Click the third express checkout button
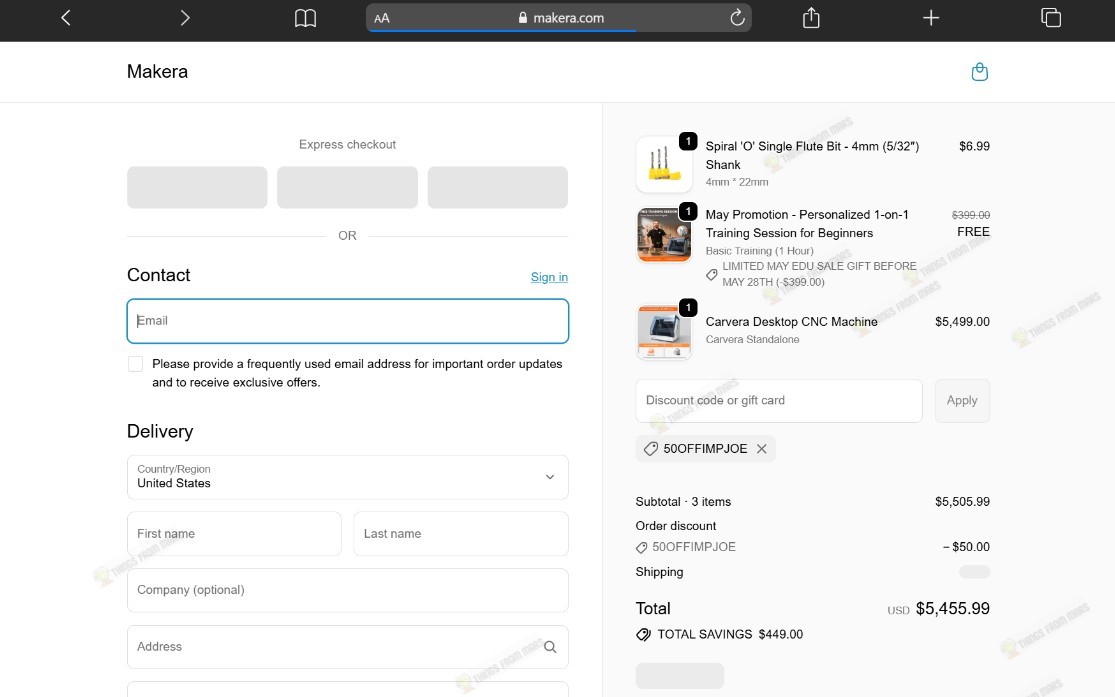 [498, 188]
